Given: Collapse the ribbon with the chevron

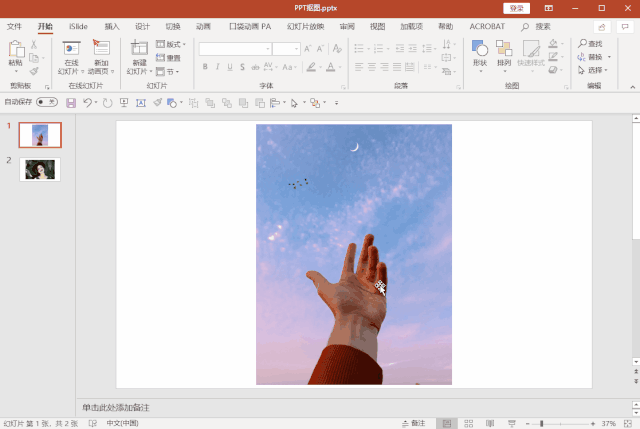Looking at the screenshot, I should click(x=632, y=87).
